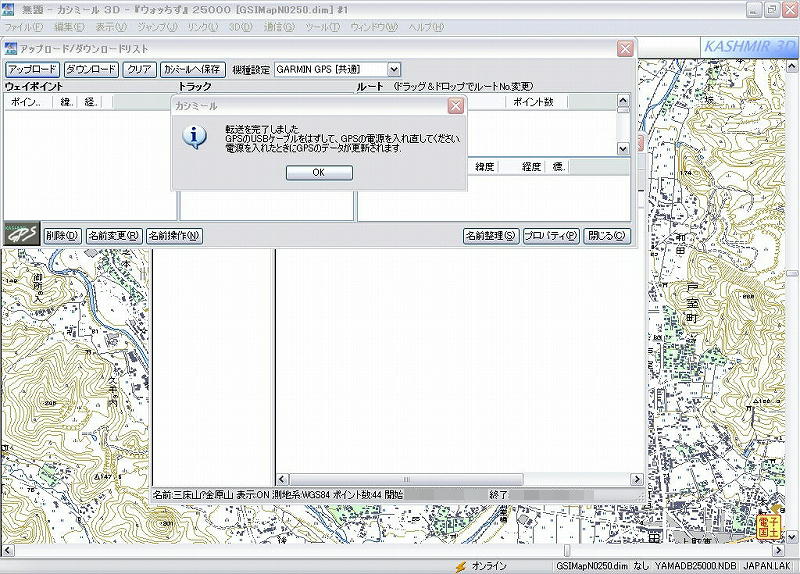This screenshot has height=574, width=800.
Task: Click the Upload/Download list title icon
Action: (x=11, y=49)
